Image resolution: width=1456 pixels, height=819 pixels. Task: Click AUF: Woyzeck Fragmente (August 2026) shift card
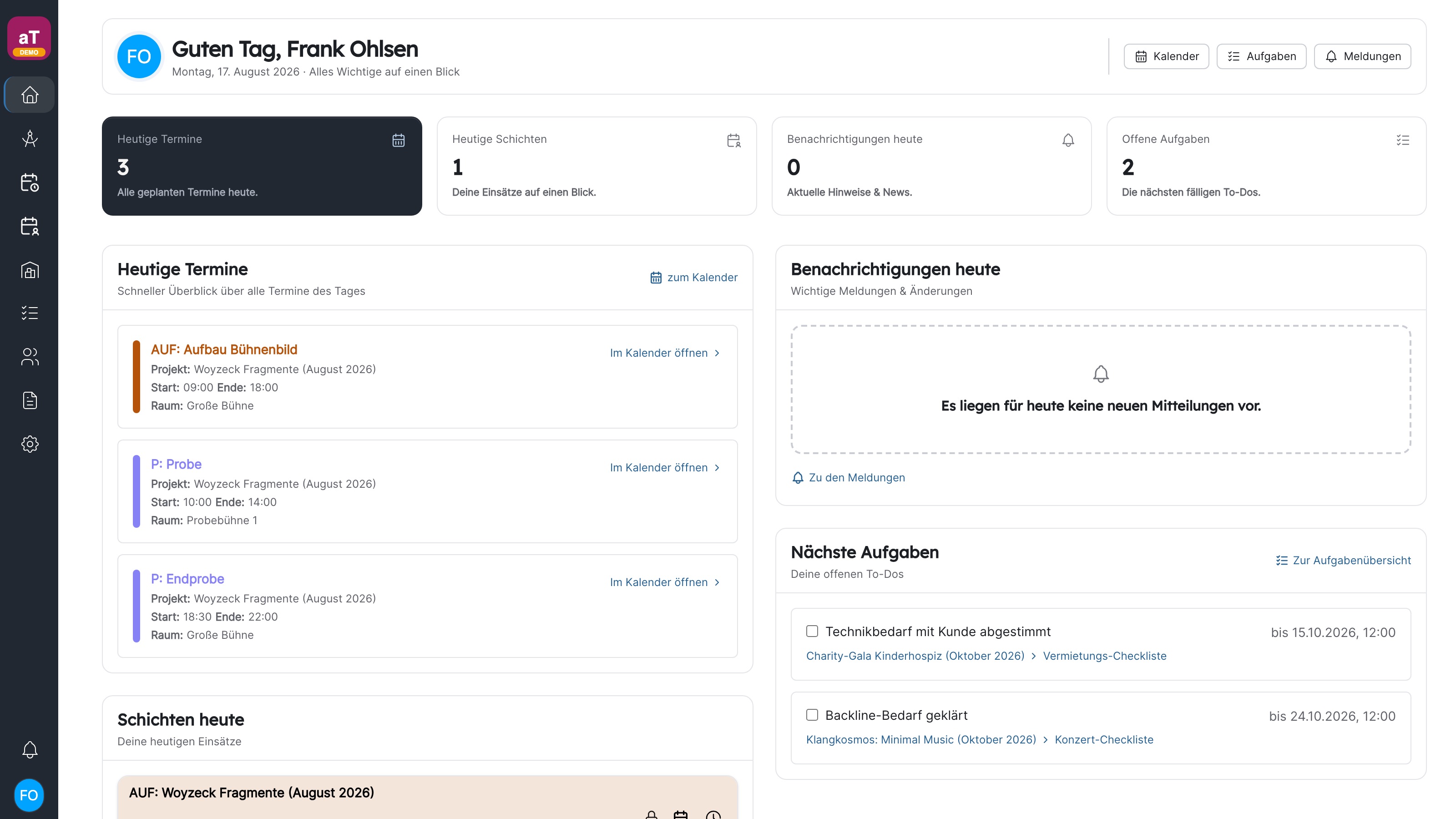point(427,797)
